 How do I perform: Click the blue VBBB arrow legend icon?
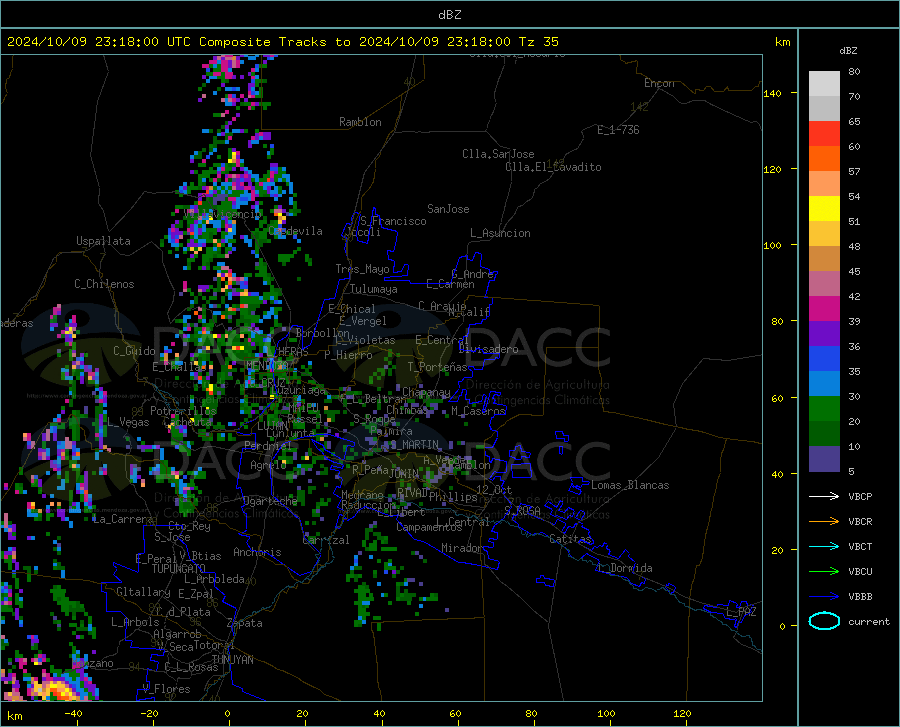tap(824, 597)
